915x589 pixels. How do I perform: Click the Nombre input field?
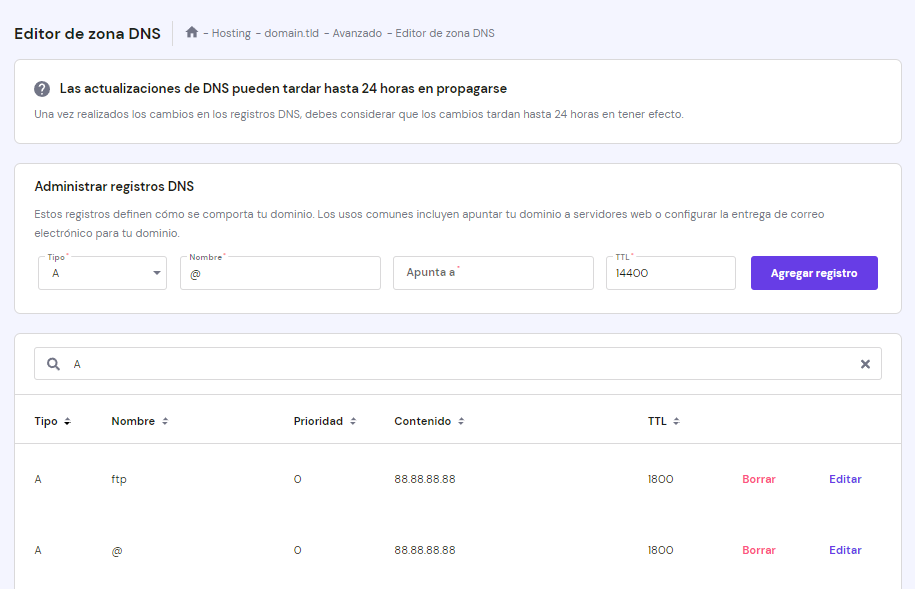280,273
